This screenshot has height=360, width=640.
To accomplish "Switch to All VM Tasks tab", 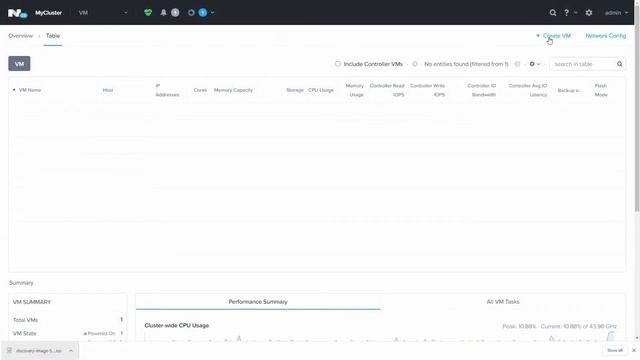I will click(503, 302).
